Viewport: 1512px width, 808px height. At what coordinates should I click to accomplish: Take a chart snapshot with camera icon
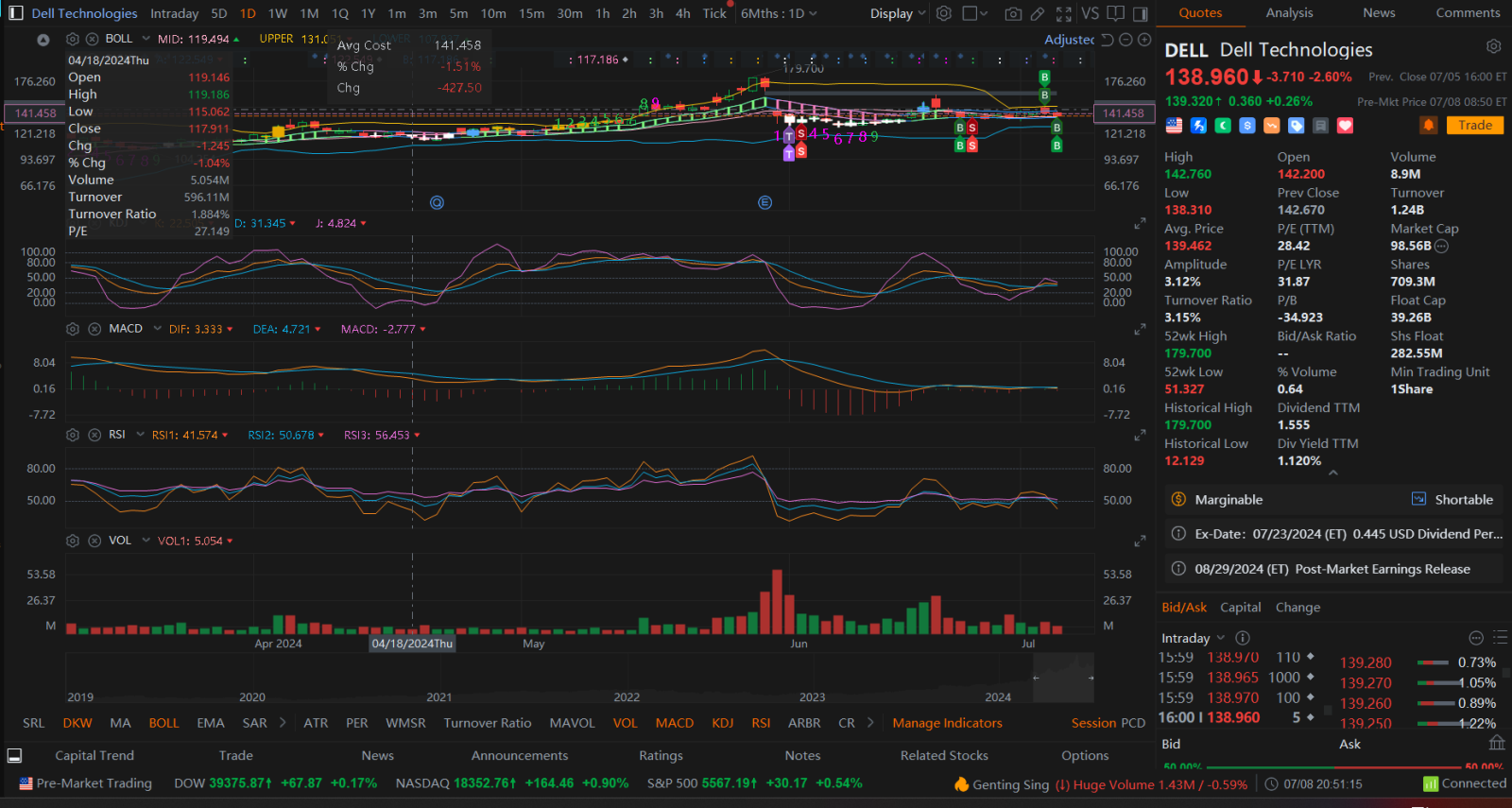tap(1013, 13)
